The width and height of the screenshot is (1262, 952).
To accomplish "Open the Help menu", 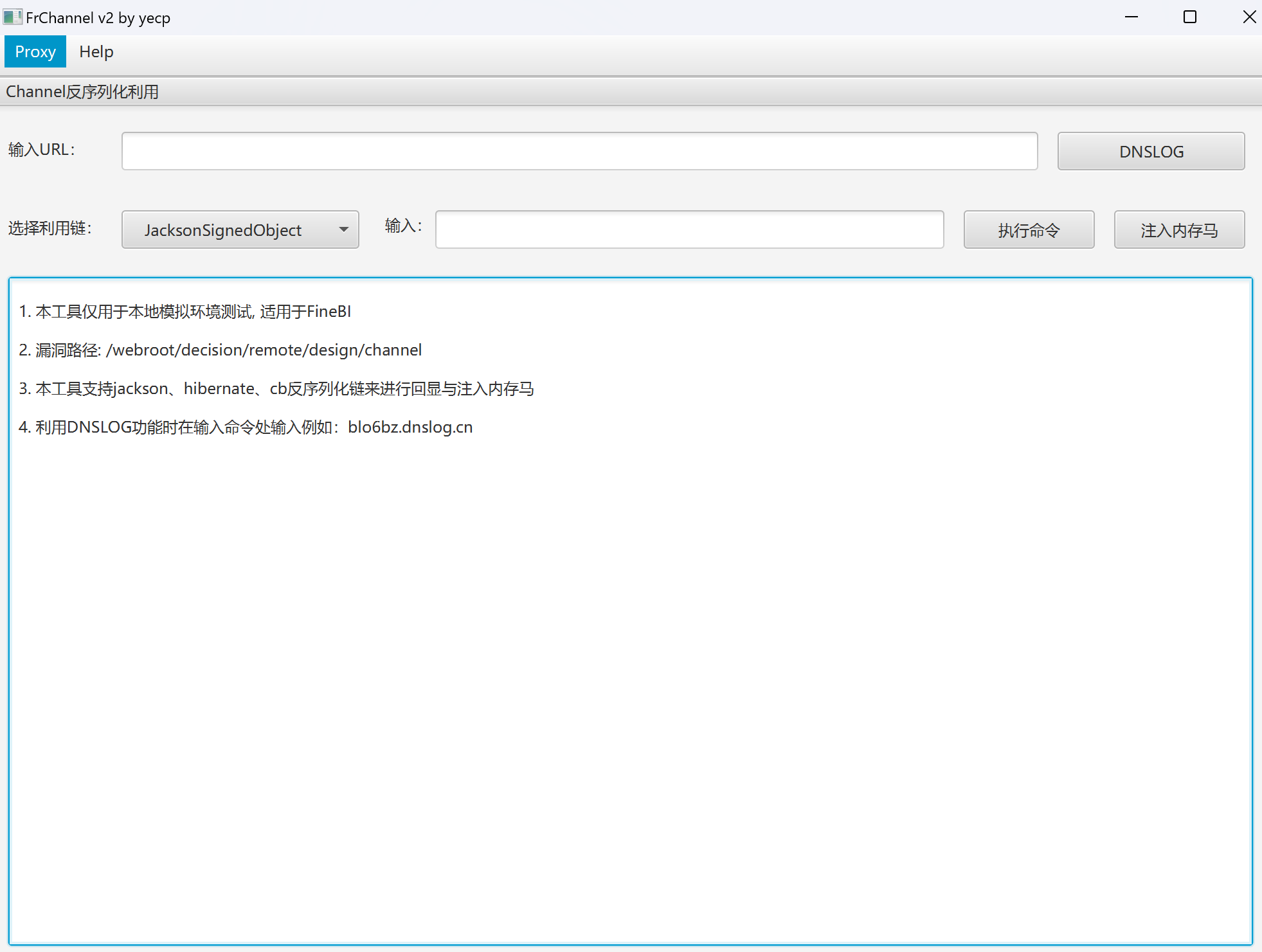I will click(96, 51).
